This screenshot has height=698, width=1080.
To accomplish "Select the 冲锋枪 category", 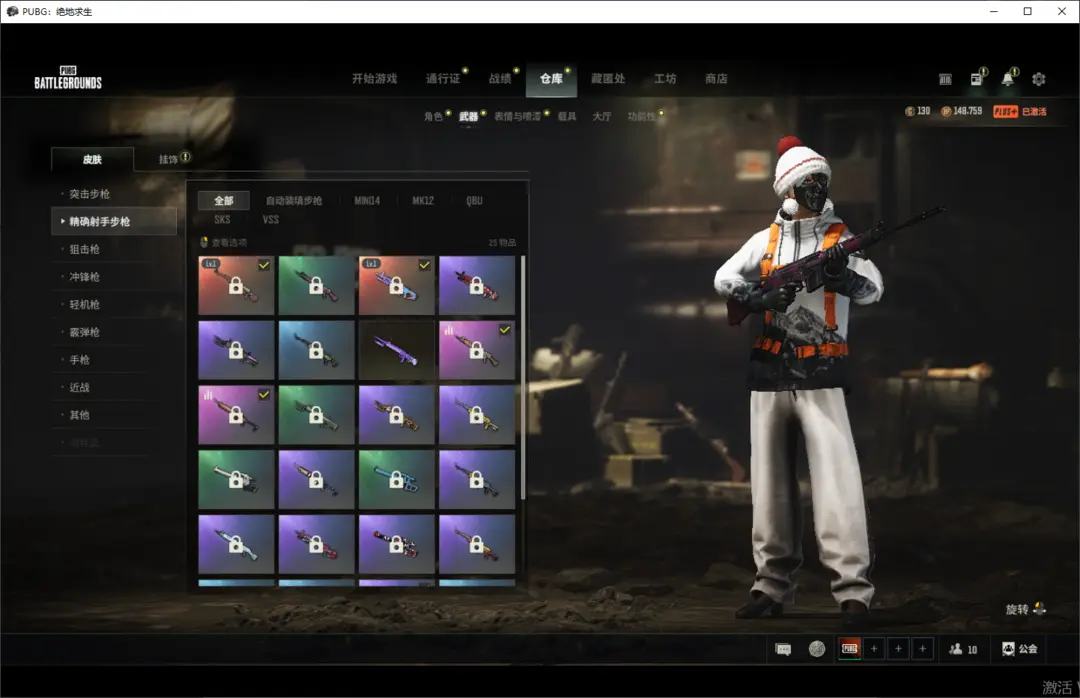I will coord(85,277).
